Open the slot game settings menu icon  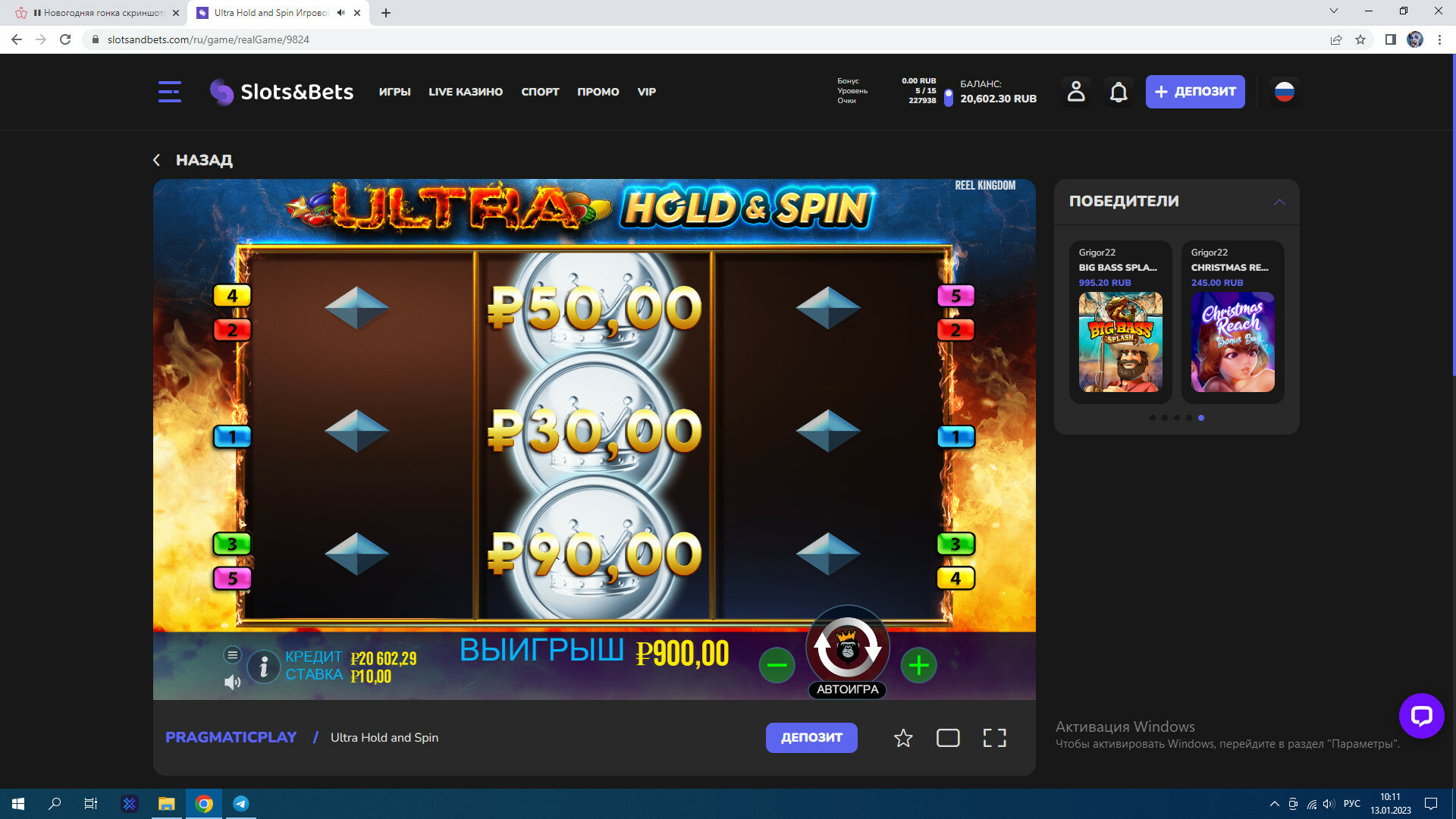(232, 654)
